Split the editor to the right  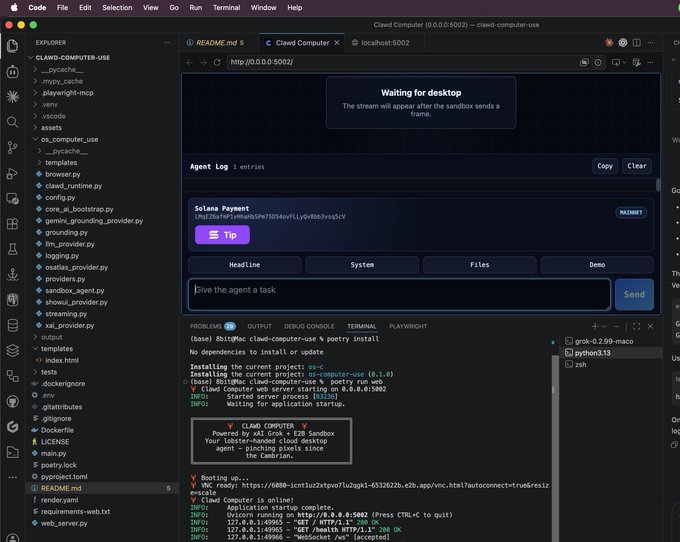pyautogui.click(x=637, y=42)
